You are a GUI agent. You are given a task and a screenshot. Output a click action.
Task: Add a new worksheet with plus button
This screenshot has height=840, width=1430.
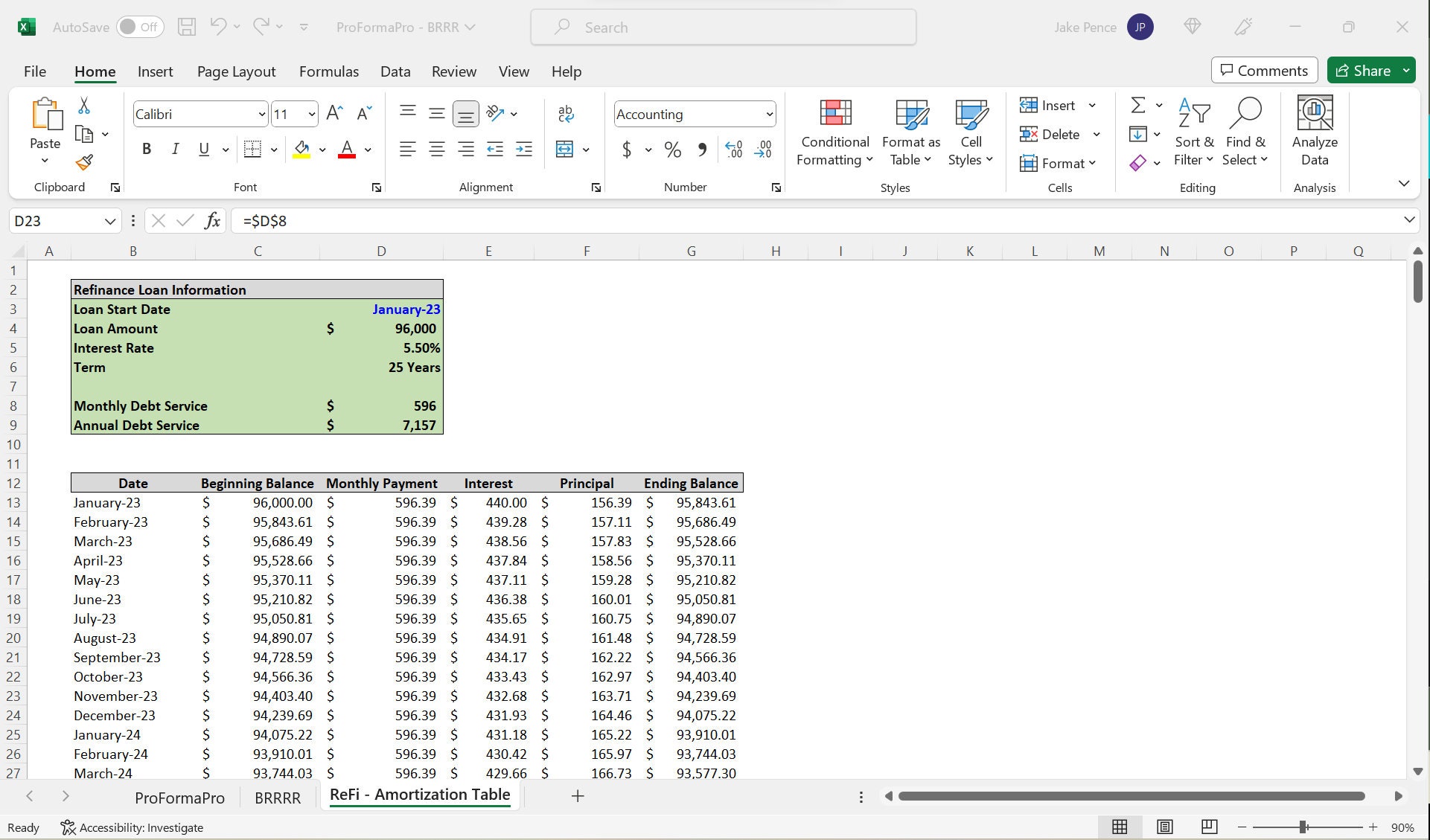point(578,796)
